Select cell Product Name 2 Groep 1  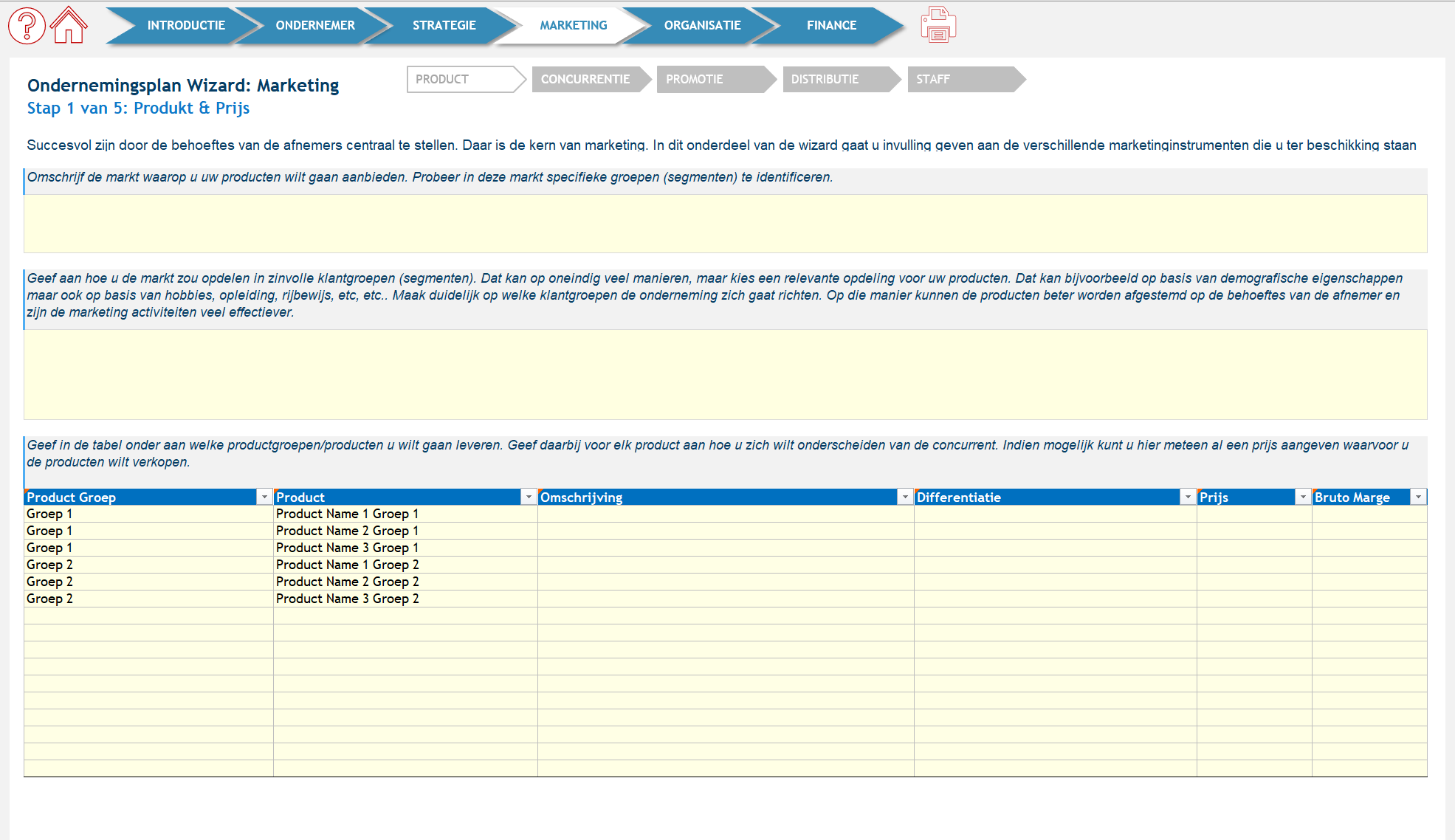[x=405, y=531]
